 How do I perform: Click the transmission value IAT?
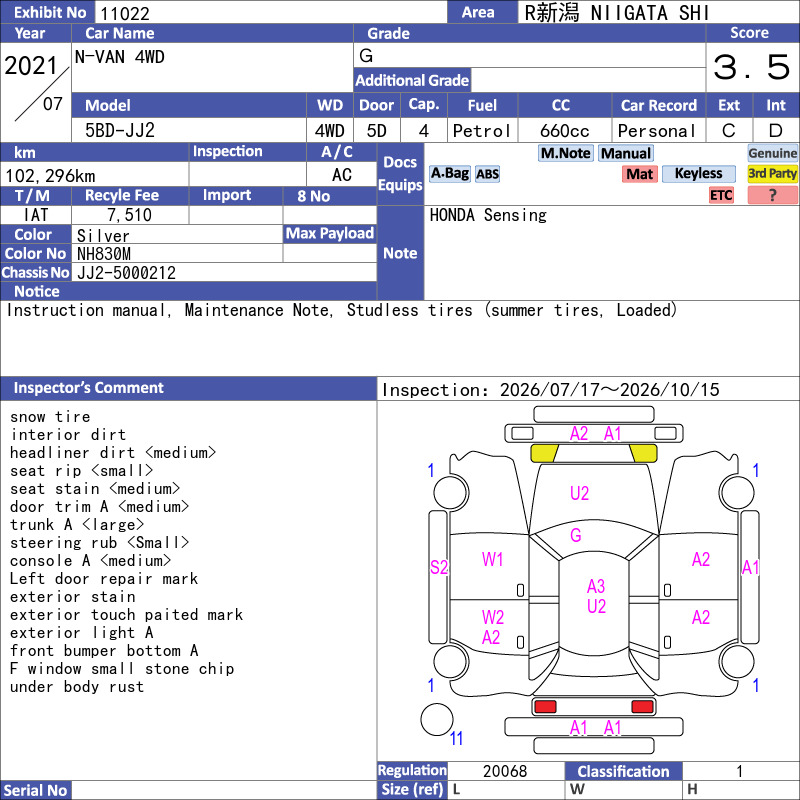click(36, 215)
